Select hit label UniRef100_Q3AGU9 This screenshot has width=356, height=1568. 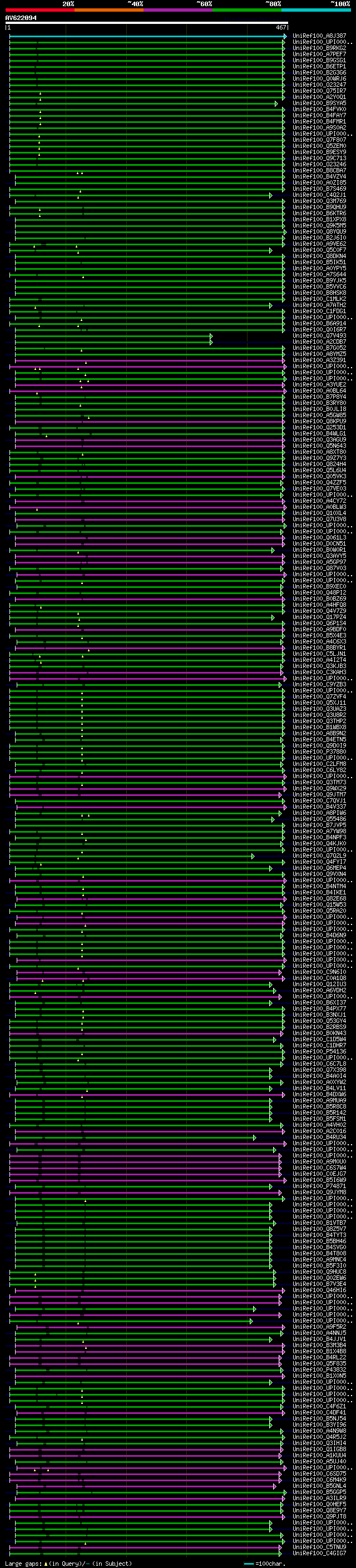coord(319,439)
